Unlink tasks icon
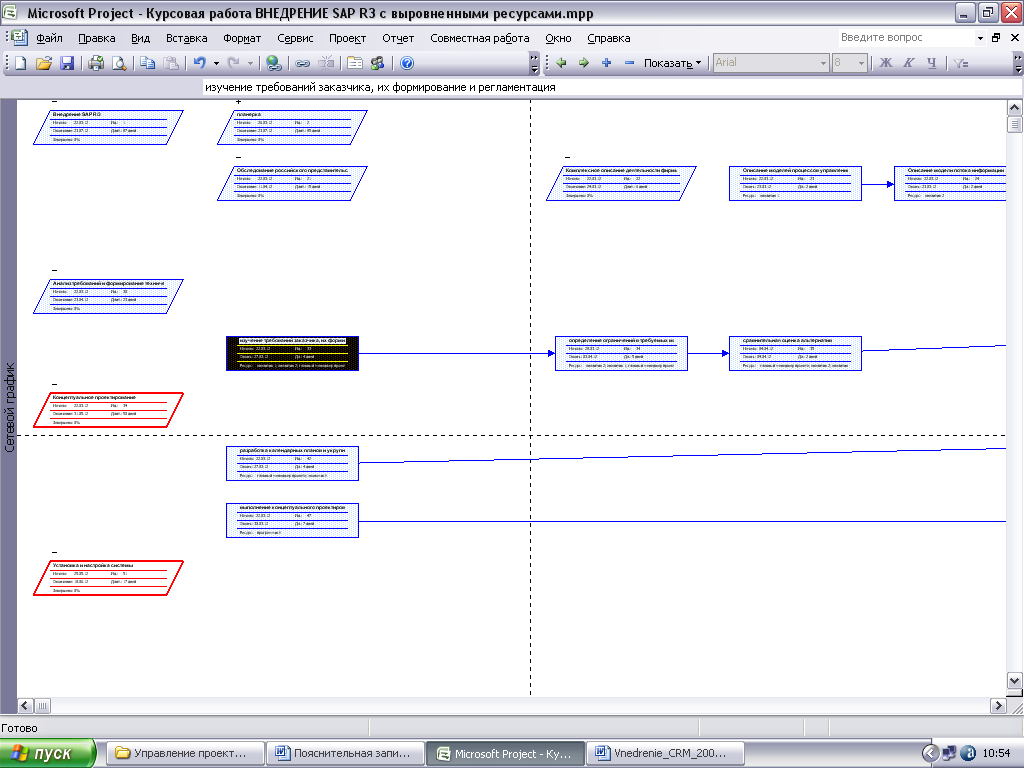Screen dimensions: 1024x768 325,63
